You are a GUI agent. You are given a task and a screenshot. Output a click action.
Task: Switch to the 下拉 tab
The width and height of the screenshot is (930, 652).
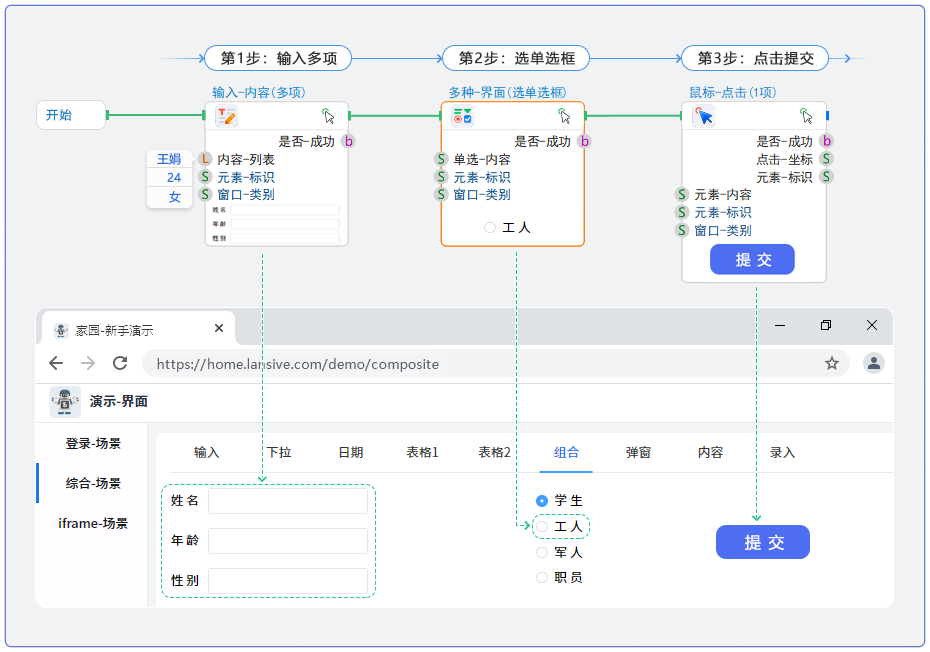pyautogui.click(x=279, y=453)
